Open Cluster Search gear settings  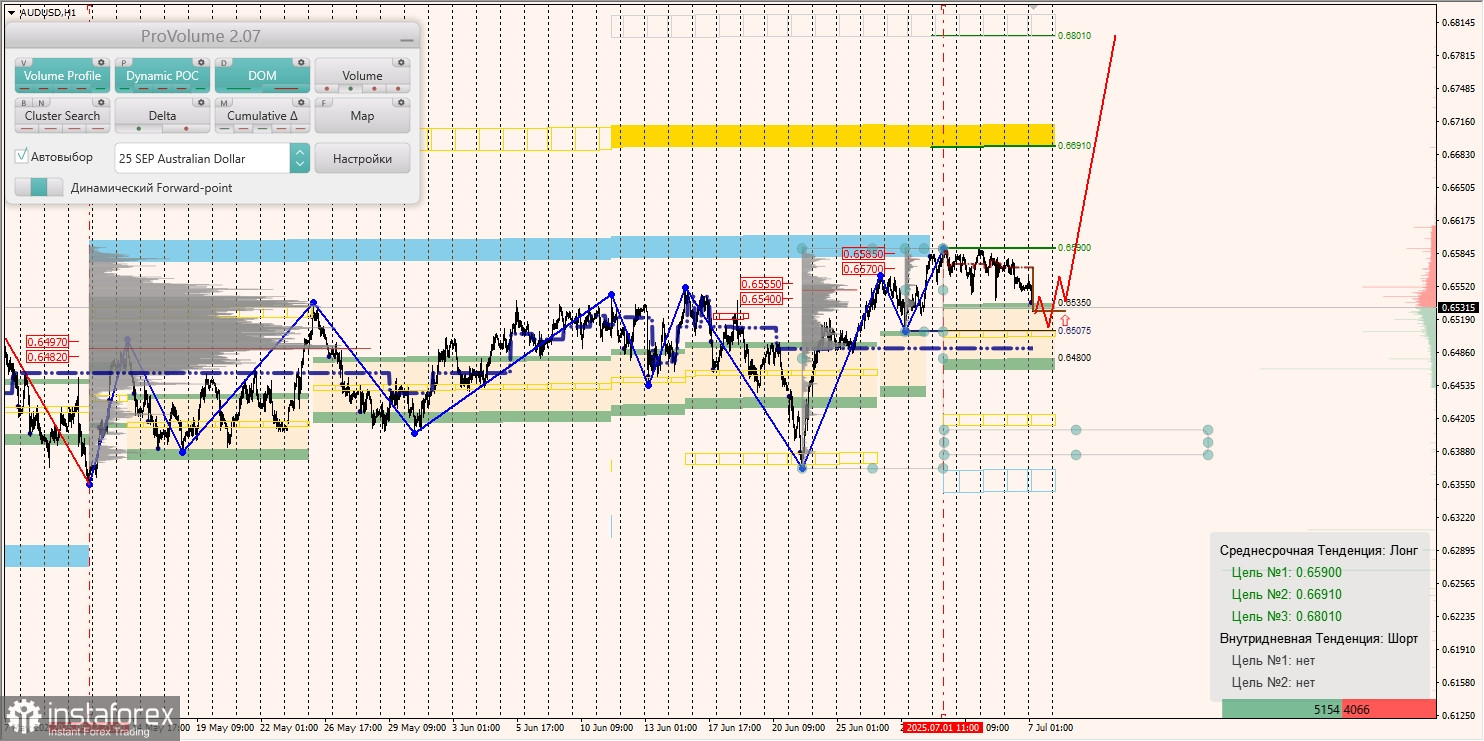pos(101,102)
